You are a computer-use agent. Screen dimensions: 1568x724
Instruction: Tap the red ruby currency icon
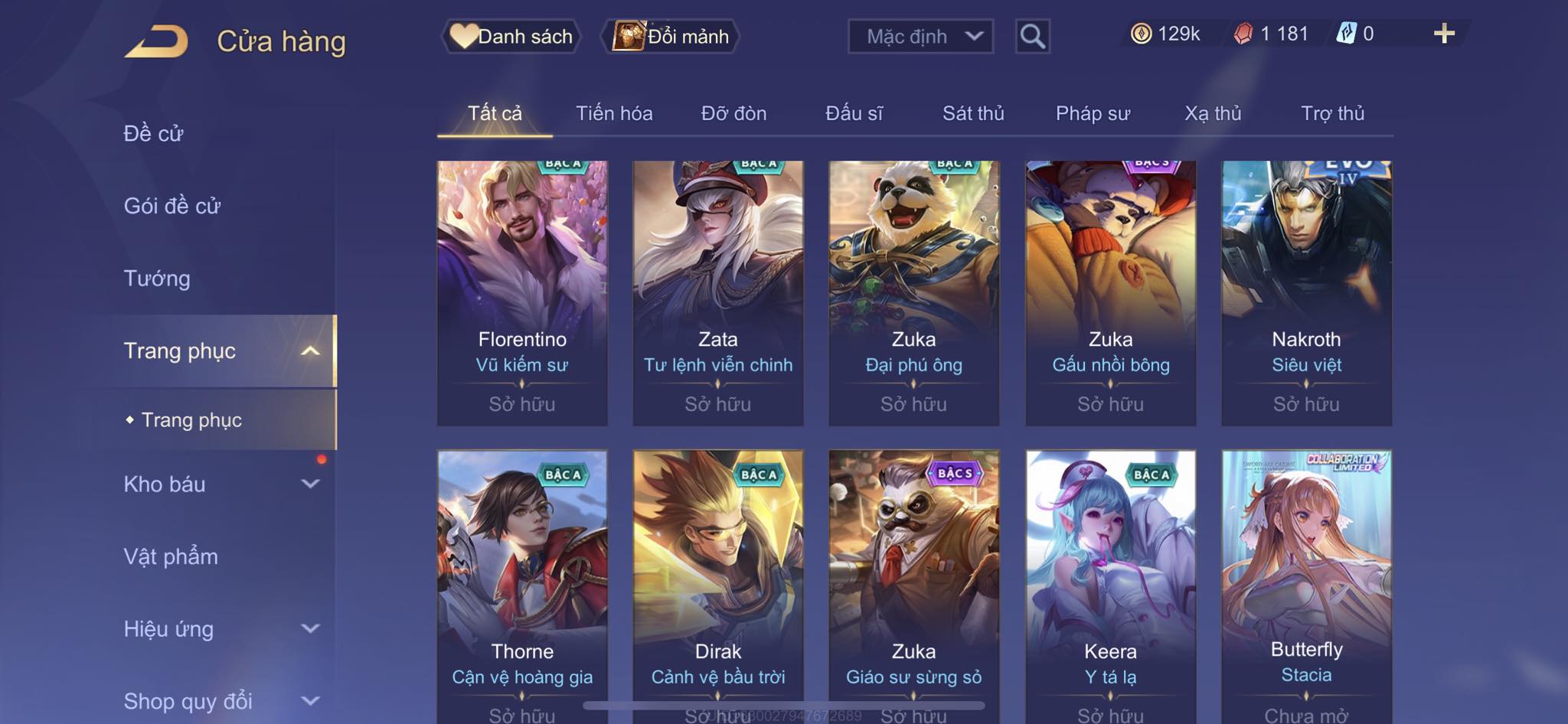1243,34
